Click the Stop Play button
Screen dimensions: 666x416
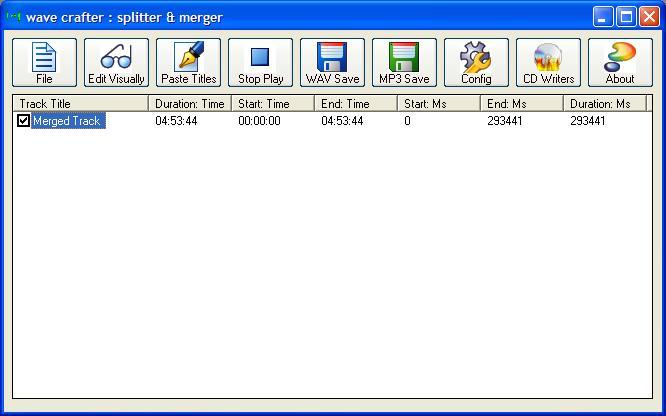tap(260, 62)
